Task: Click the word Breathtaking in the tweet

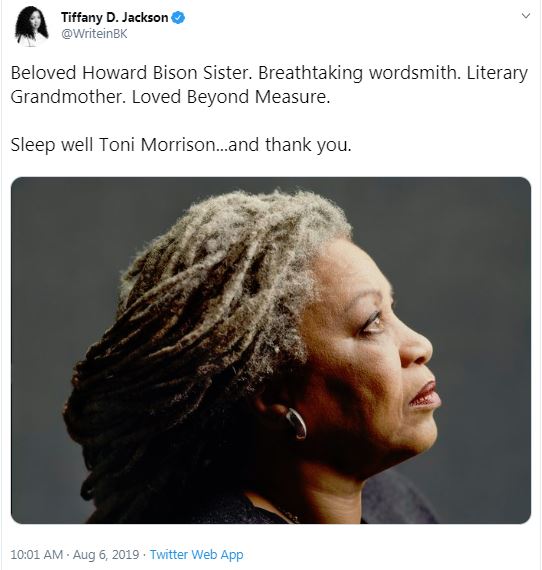Action: coord(310,73)
